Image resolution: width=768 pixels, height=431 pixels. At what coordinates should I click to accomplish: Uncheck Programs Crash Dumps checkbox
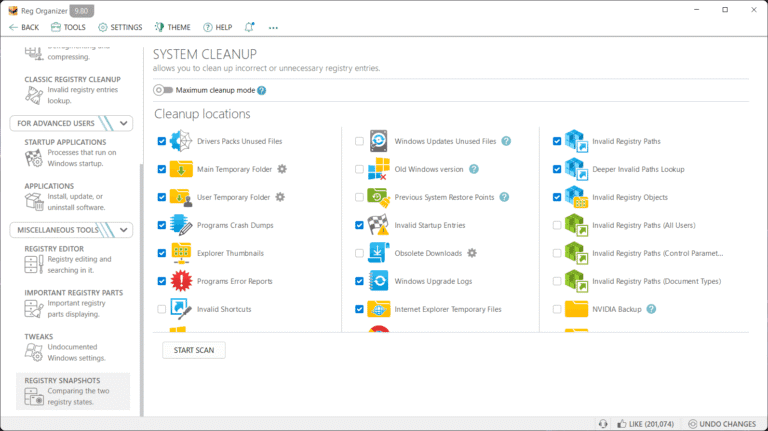pos(162,225)
